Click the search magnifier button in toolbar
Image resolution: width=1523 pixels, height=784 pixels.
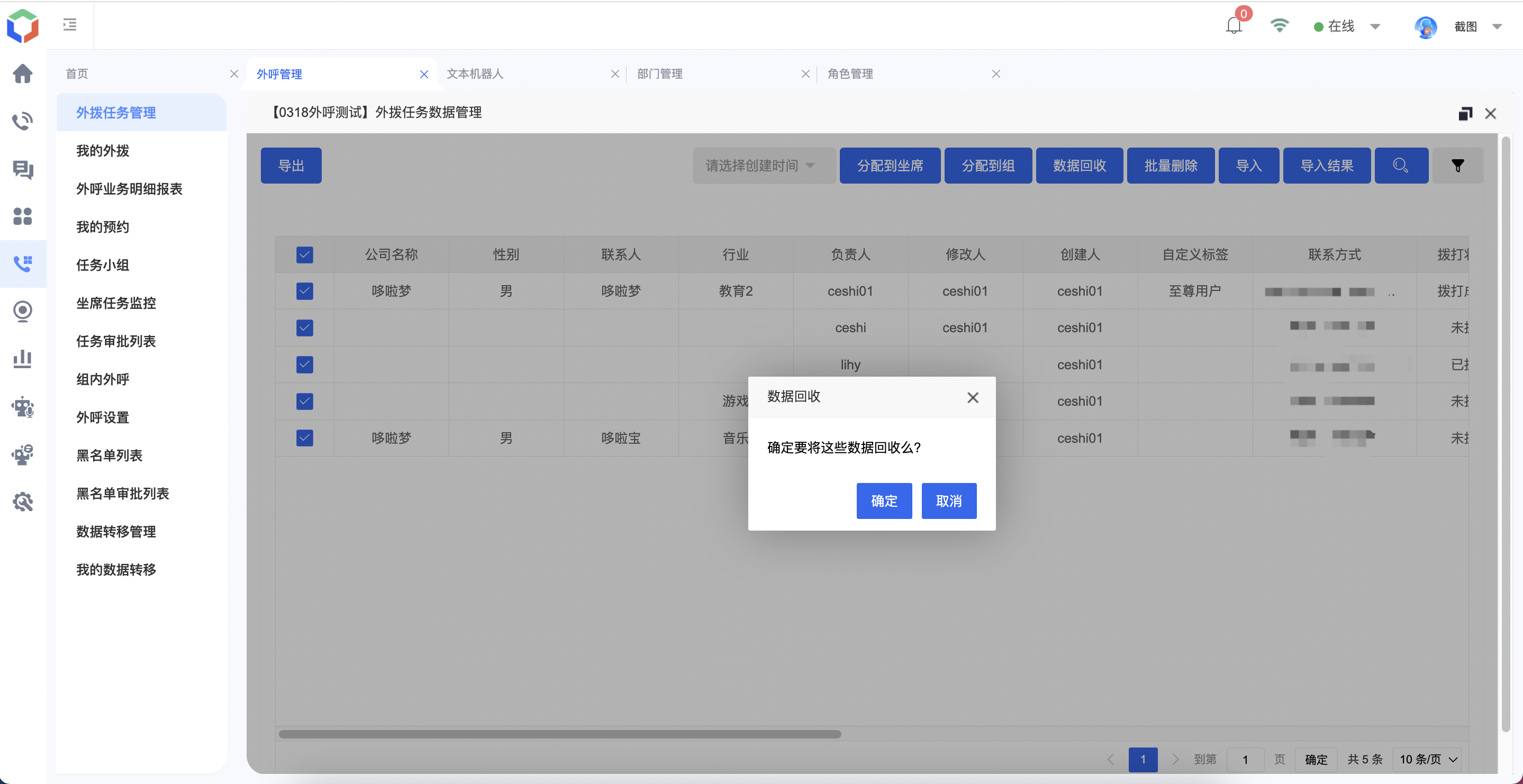pyautogui.click(x=1401, y=166)
